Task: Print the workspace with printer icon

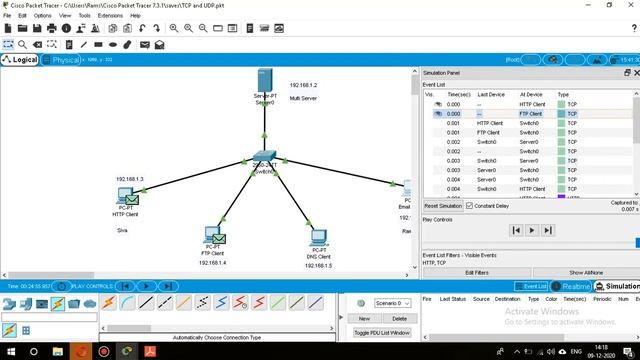Action: (52, 28)
